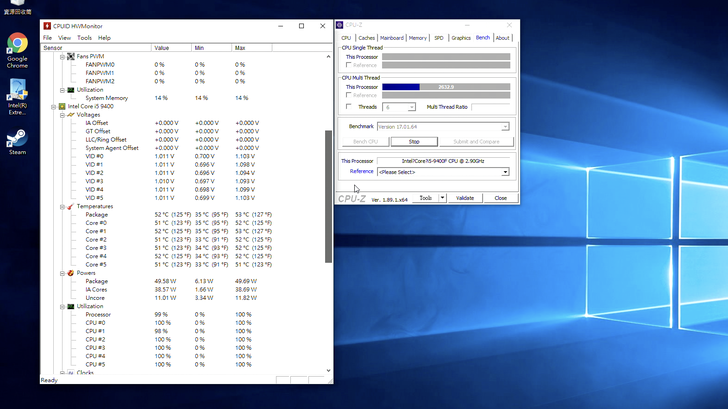Click the Voltages icon in the sensor tree
The image size is (728, 409).
point(70,115)
